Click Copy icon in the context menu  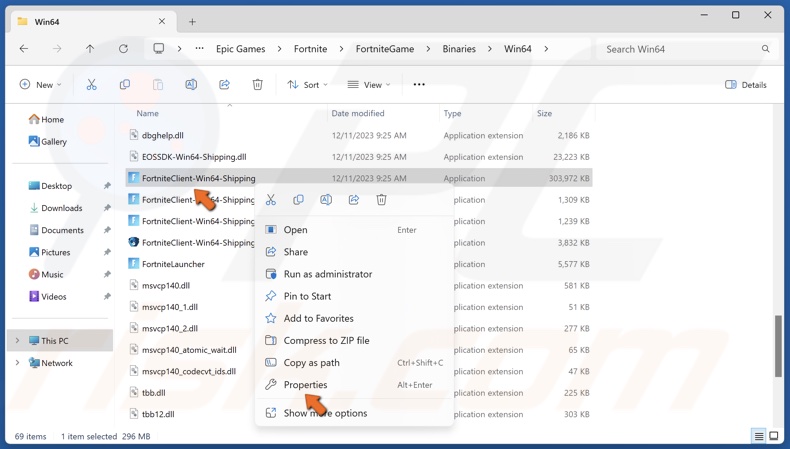point(298,200)
